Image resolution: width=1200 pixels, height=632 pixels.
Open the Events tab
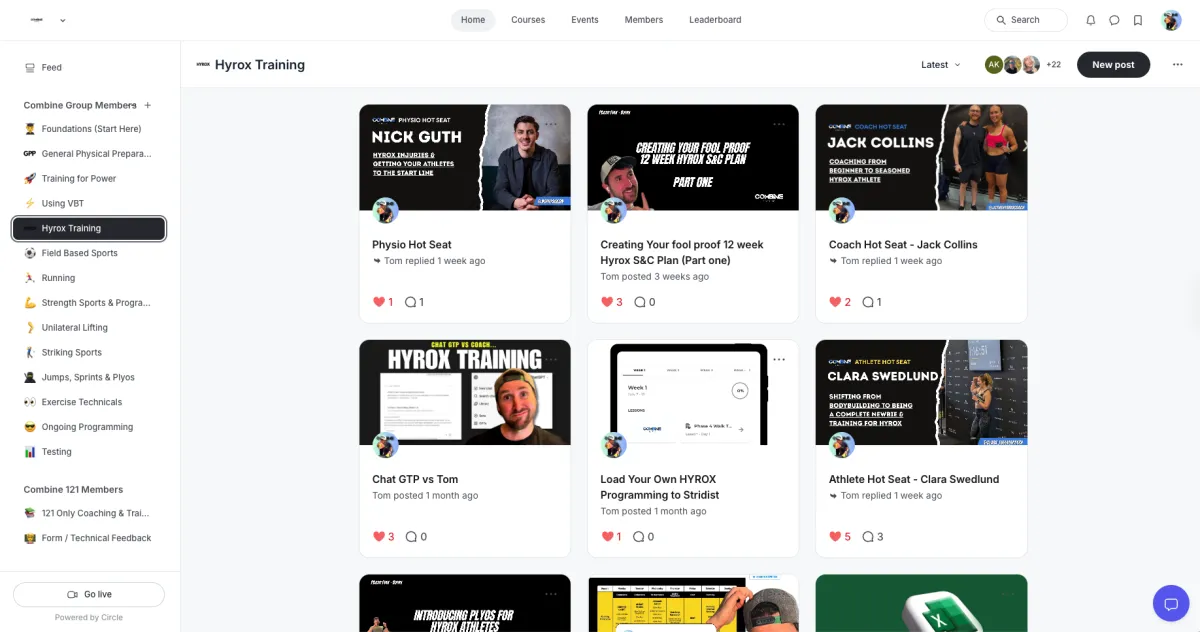click(x=585, y=20)
